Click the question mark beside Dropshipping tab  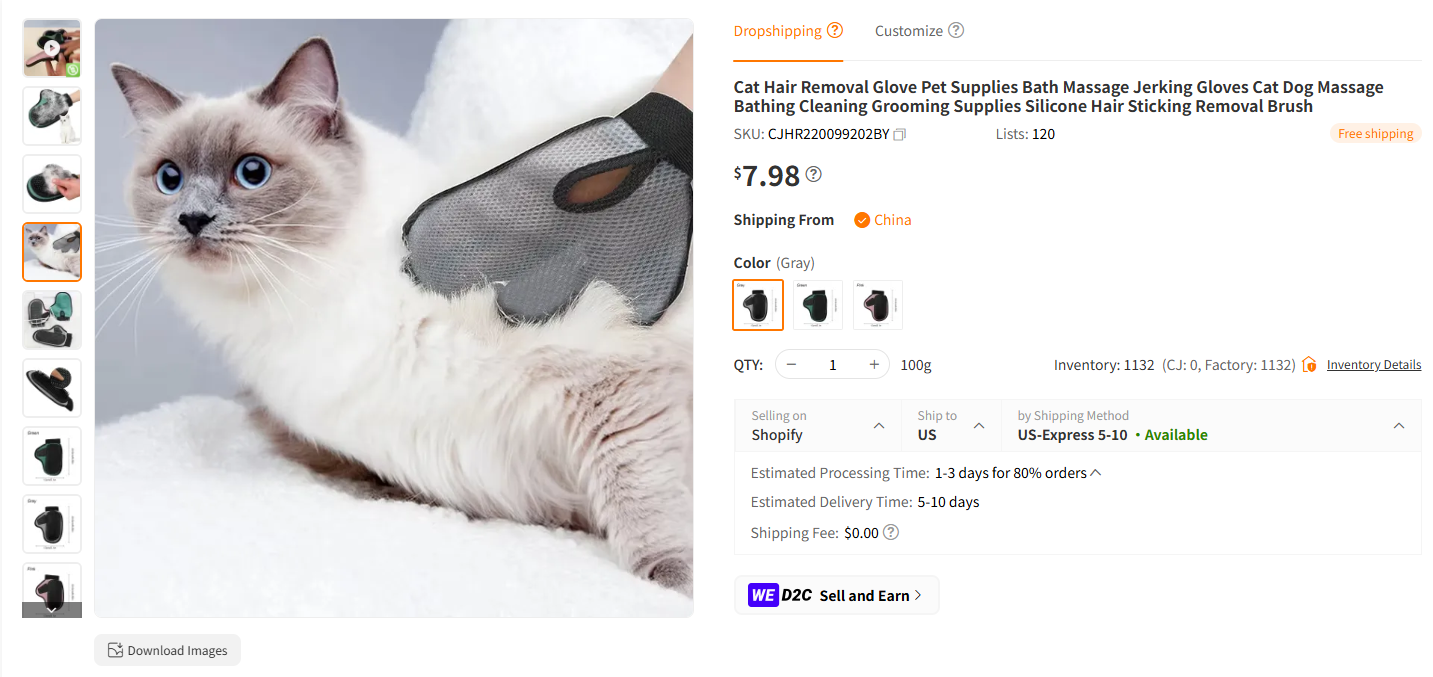coord(835,30)
